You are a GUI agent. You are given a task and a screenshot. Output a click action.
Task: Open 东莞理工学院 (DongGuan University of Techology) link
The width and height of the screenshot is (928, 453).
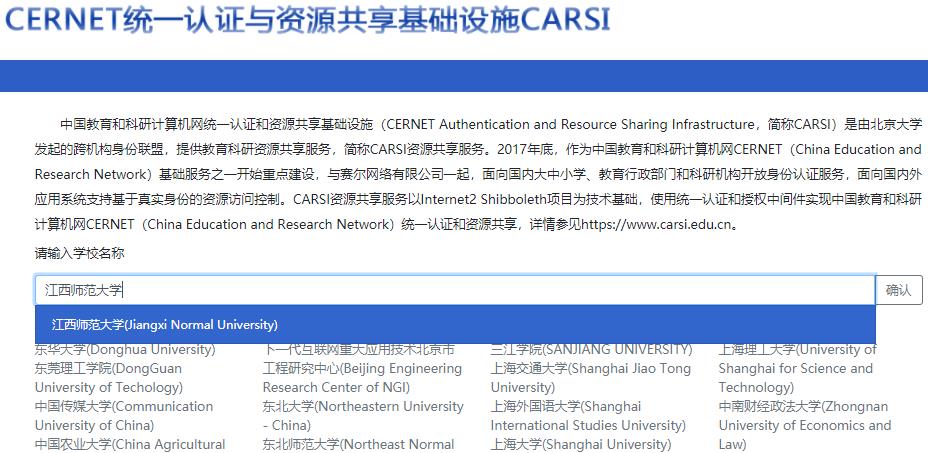coord(109,378)
